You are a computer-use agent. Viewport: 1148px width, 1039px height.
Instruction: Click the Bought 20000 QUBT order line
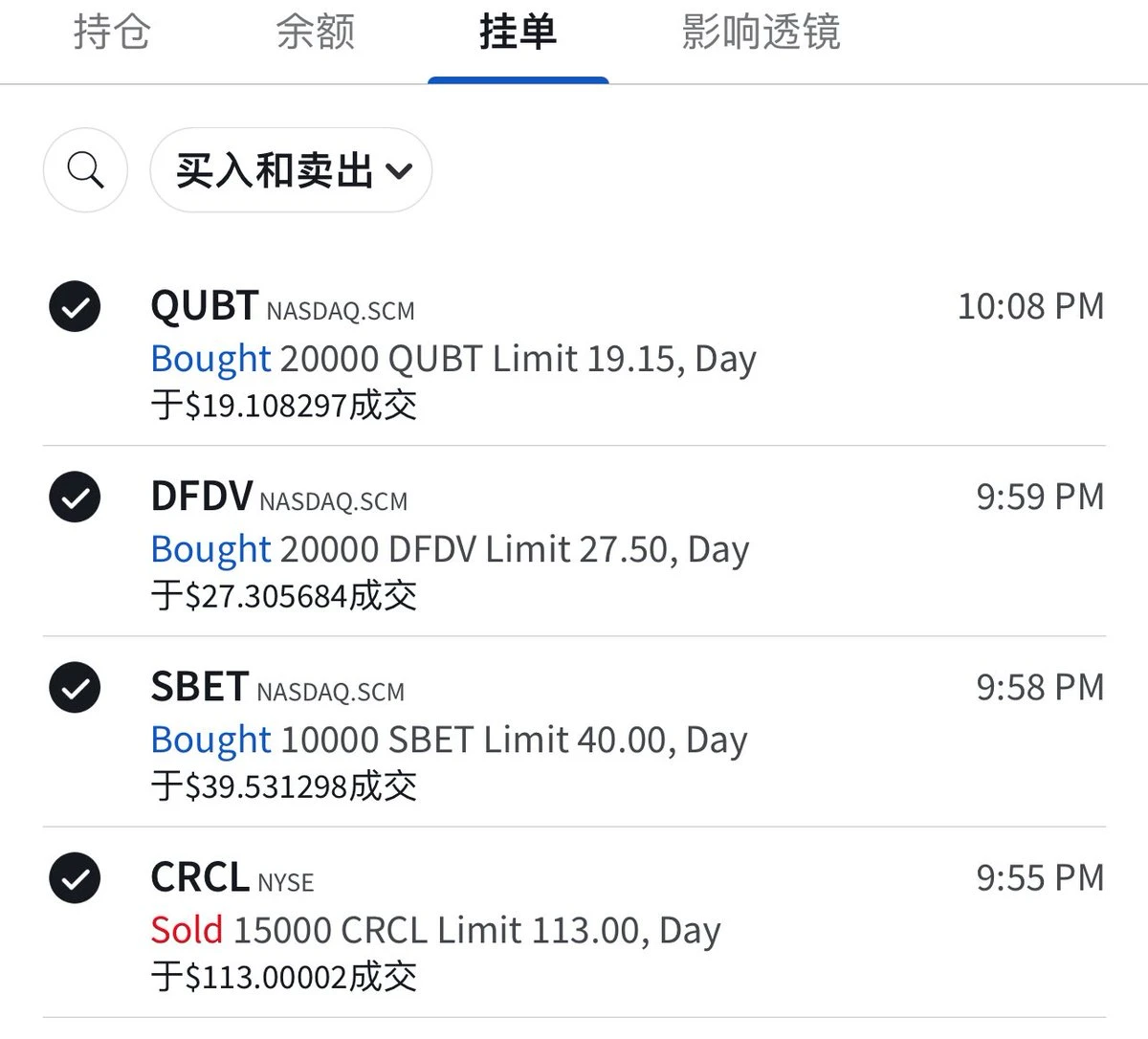tap(453, 359)
